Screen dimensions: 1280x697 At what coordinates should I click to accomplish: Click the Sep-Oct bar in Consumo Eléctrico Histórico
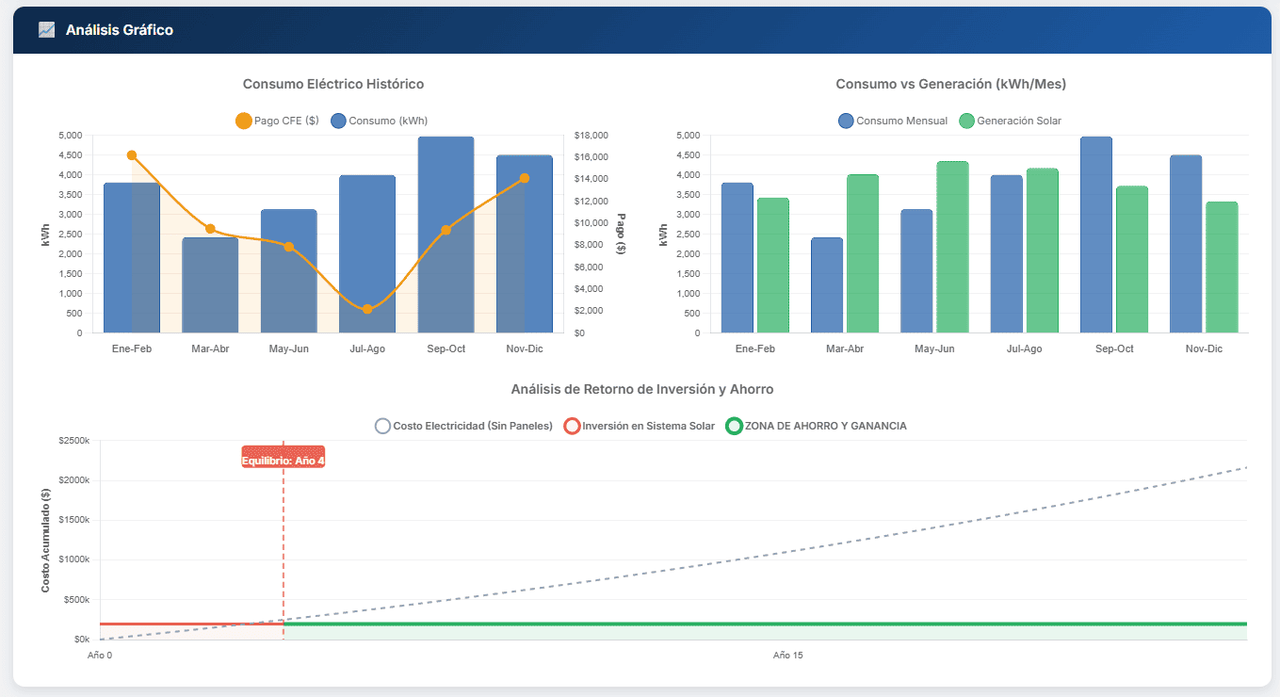446,235
